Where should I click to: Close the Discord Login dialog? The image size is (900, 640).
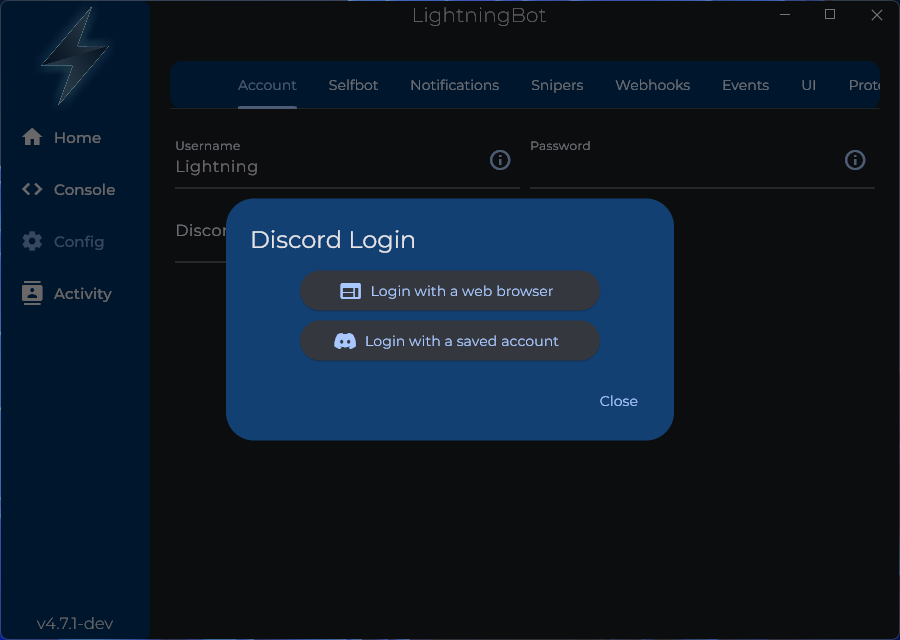pos(618,401)
